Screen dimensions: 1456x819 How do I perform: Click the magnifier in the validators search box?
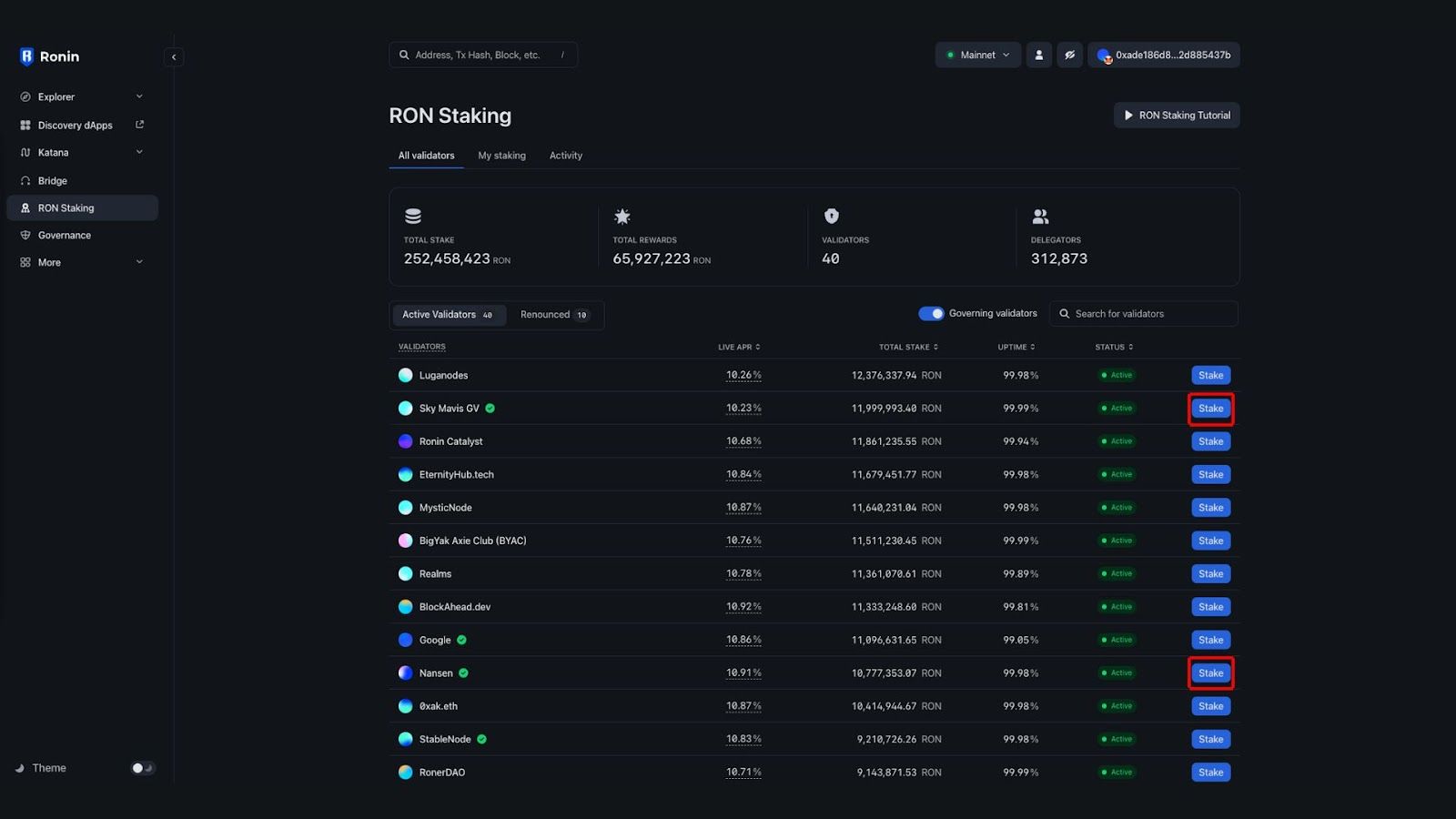tap(1065, 314)
